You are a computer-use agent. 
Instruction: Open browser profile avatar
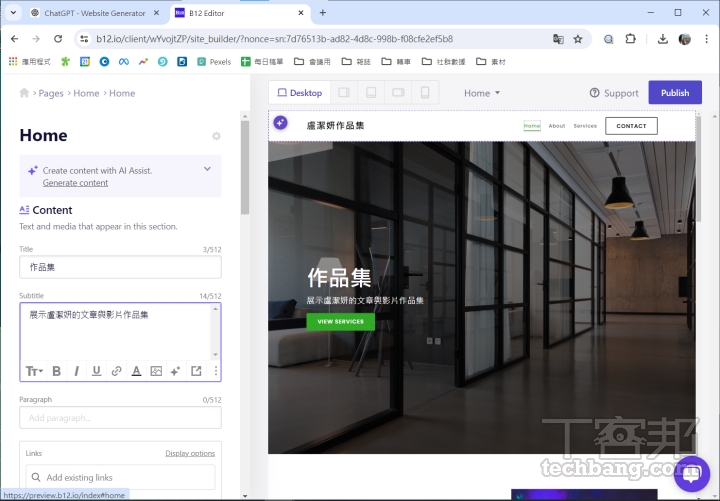[685, 39]
